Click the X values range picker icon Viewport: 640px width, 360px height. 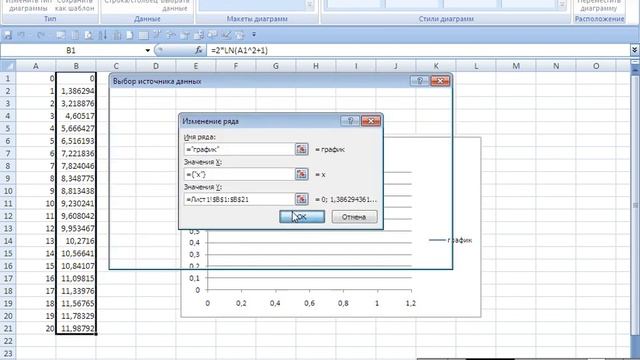(301, 174)
